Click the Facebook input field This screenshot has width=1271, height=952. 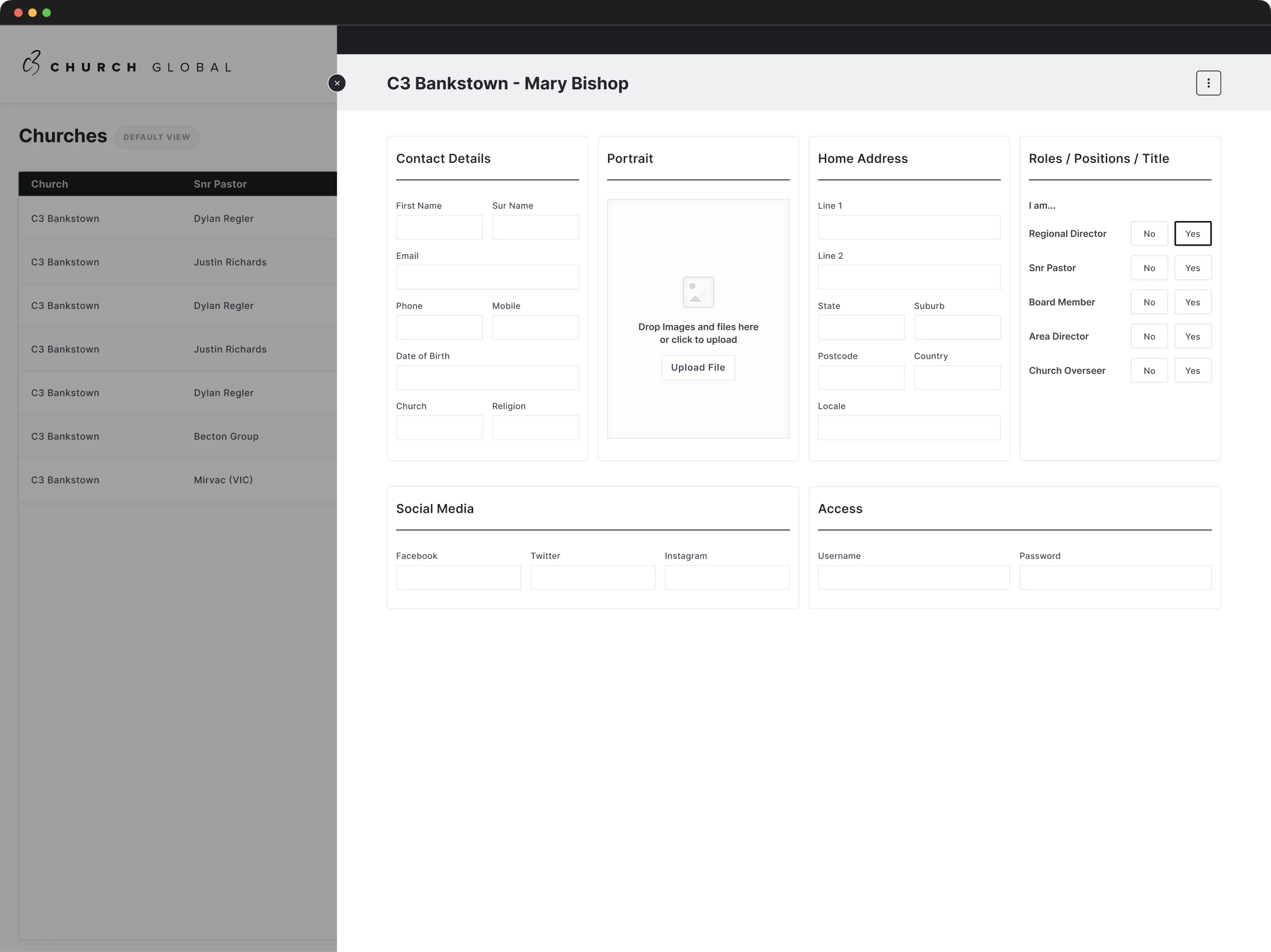pos(458,577)
